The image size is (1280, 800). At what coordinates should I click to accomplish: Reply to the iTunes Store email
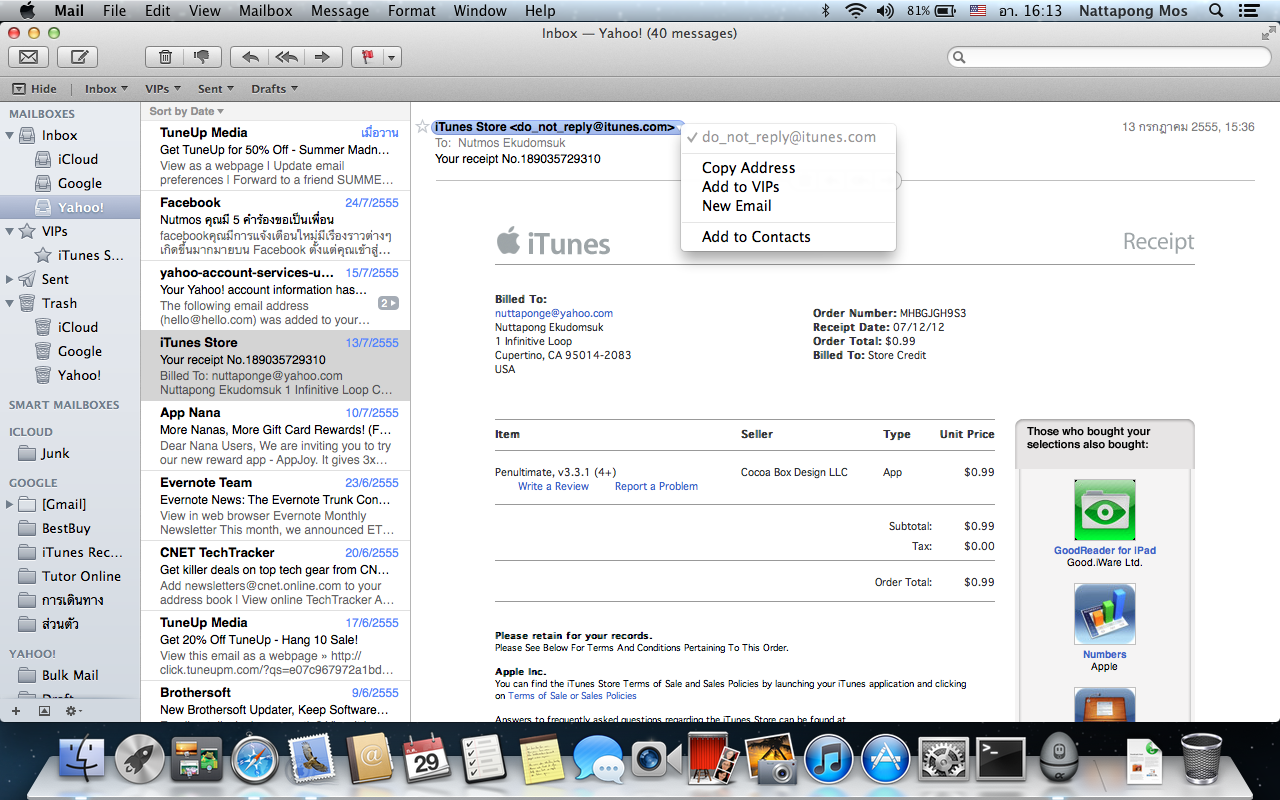coord(249,57)
